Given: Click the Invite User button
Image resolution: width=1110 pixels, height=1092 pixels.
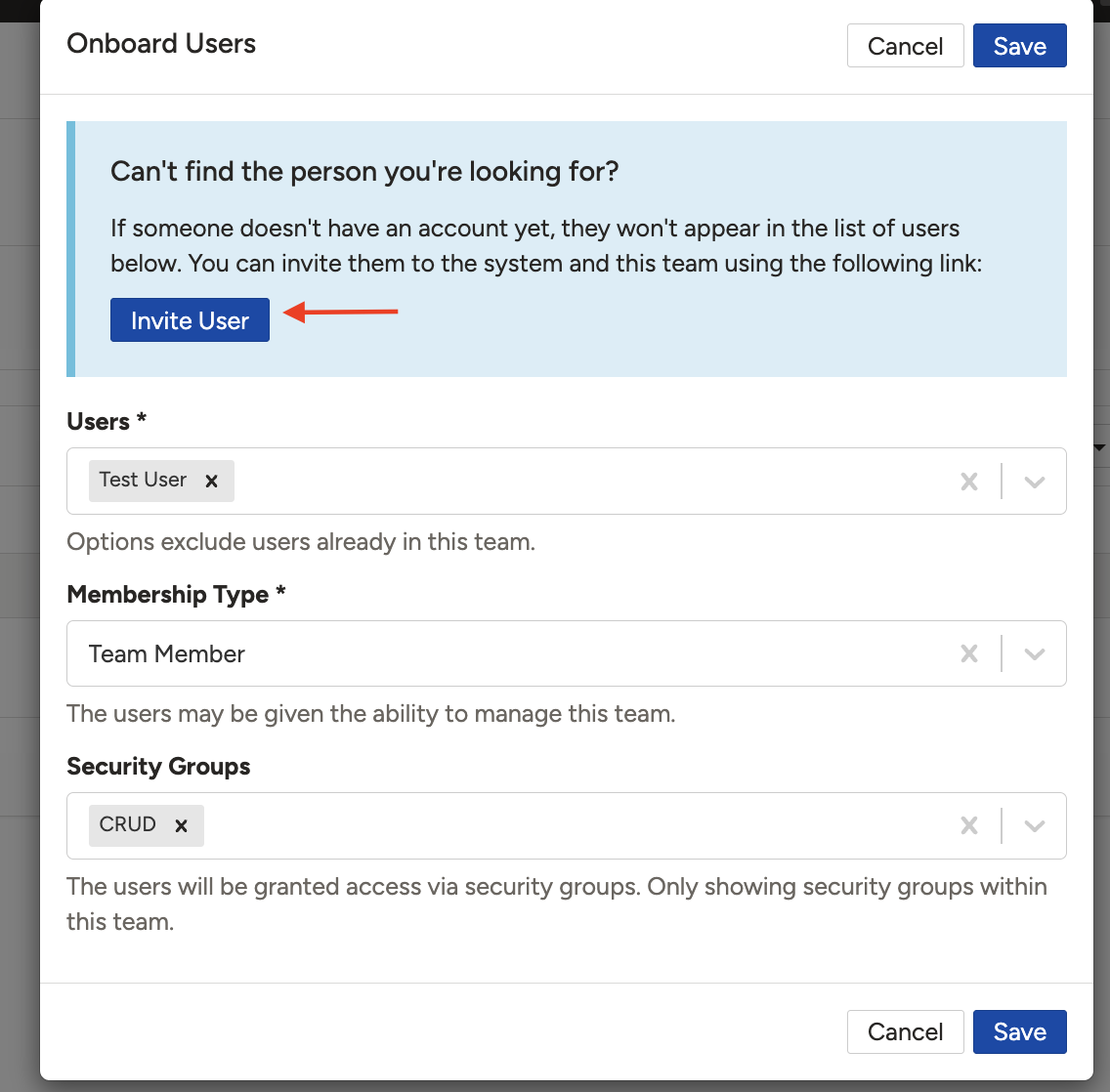Looking at the screenshot, I should pyautogui.click(x=190, y=320).
